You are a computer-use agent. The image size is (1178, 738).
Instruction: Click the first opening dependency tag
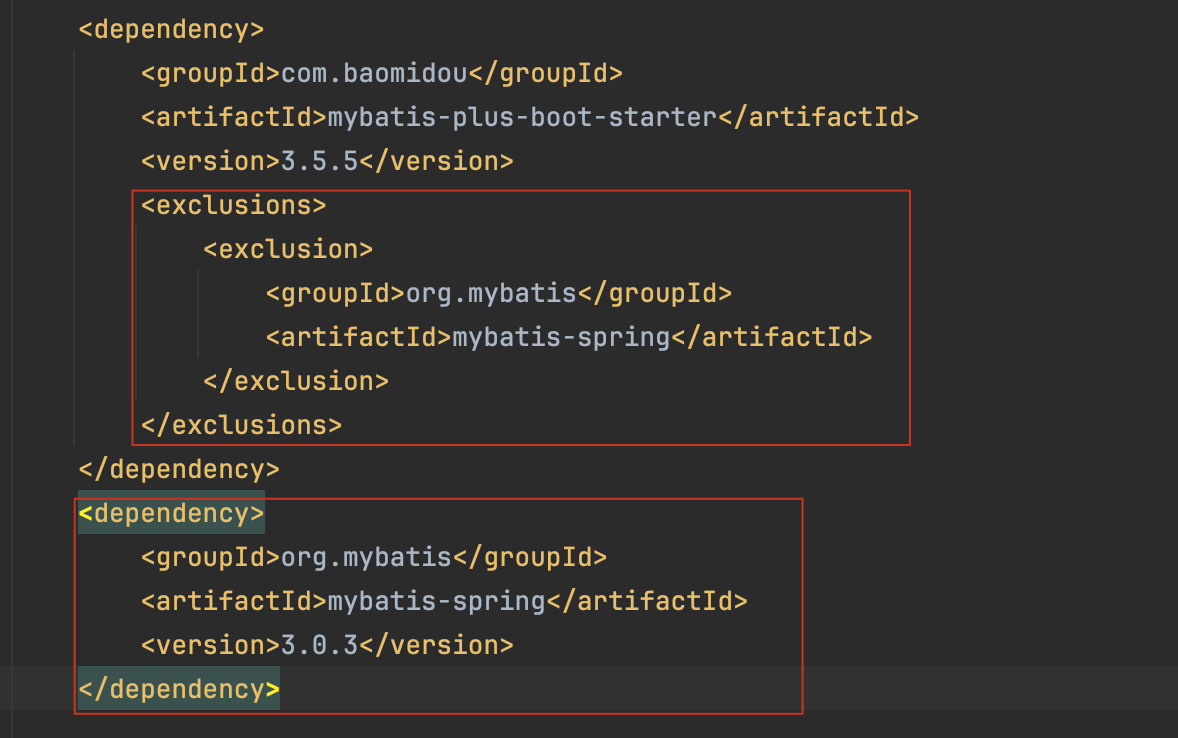pyautogui.click(x=170, y=29)
